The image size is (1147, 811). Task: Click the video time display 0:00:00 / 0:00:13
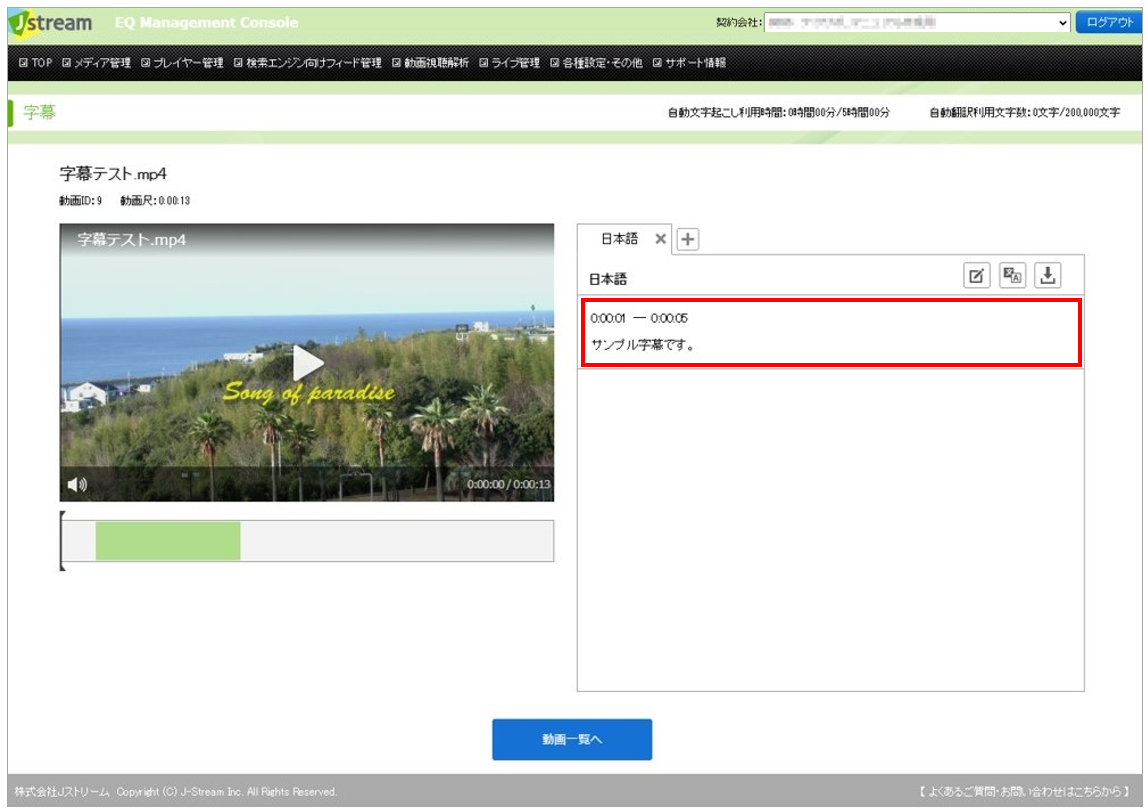coord(509,484)
